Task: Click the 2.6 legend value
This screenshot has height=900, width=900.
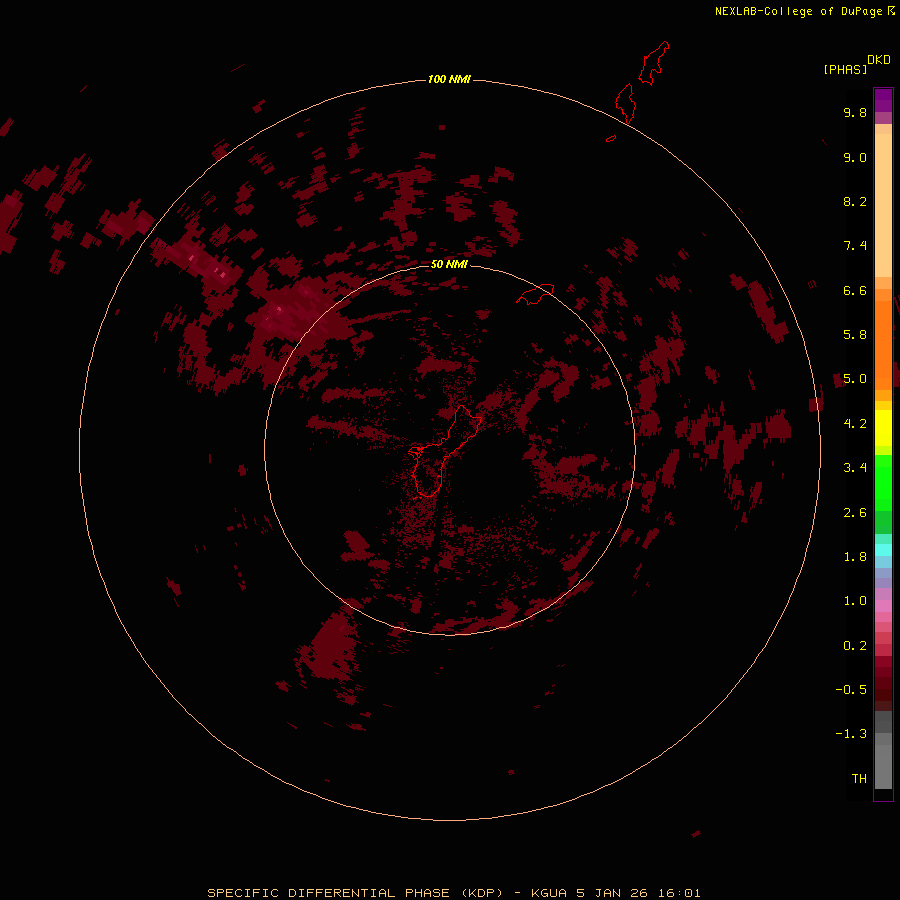Action: click(855, 513)
